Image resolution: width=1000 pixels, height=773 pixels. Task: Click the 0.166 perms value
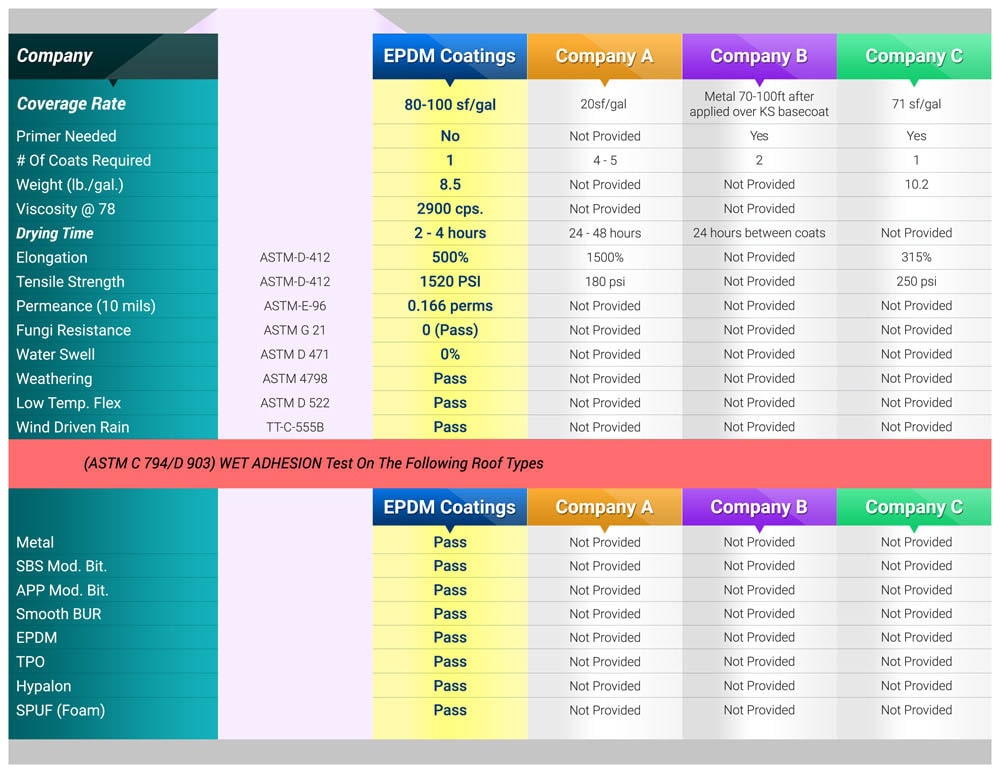click(x=450, y=306)
